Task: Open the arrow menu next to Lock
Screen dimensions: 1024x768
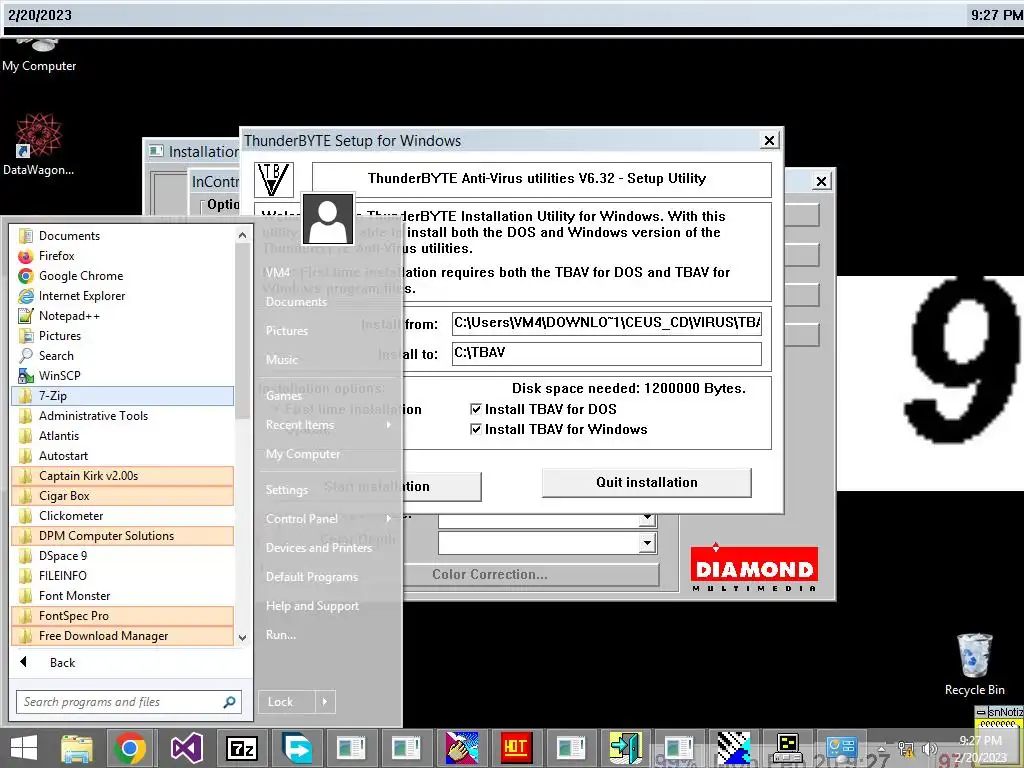Action: pos(325,702)
